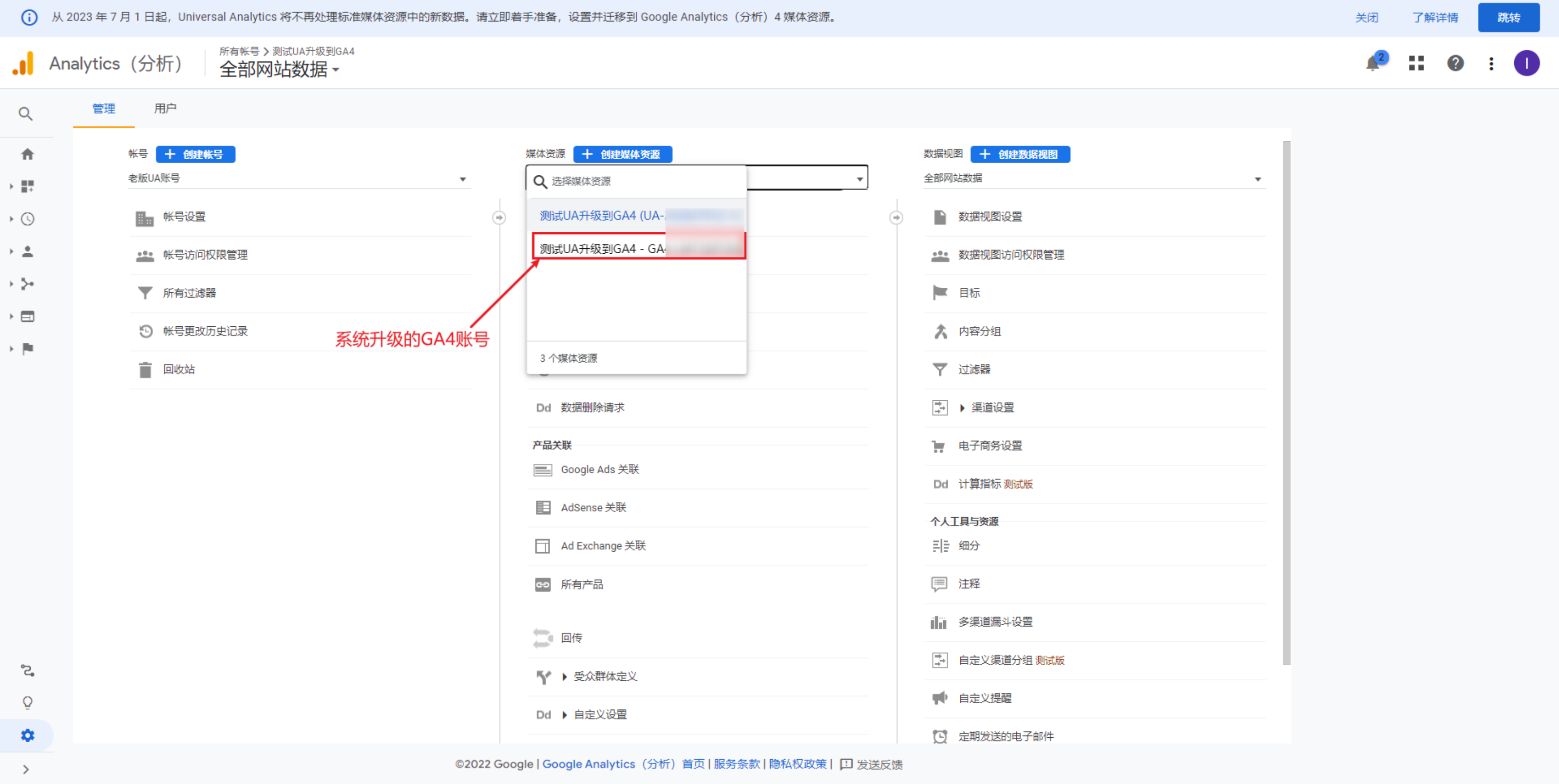Open Audience person icon in sidebar
Image resolution: width=1559 pixels, height=784 pixels.
pyautogui.click(x=27, y=251)
